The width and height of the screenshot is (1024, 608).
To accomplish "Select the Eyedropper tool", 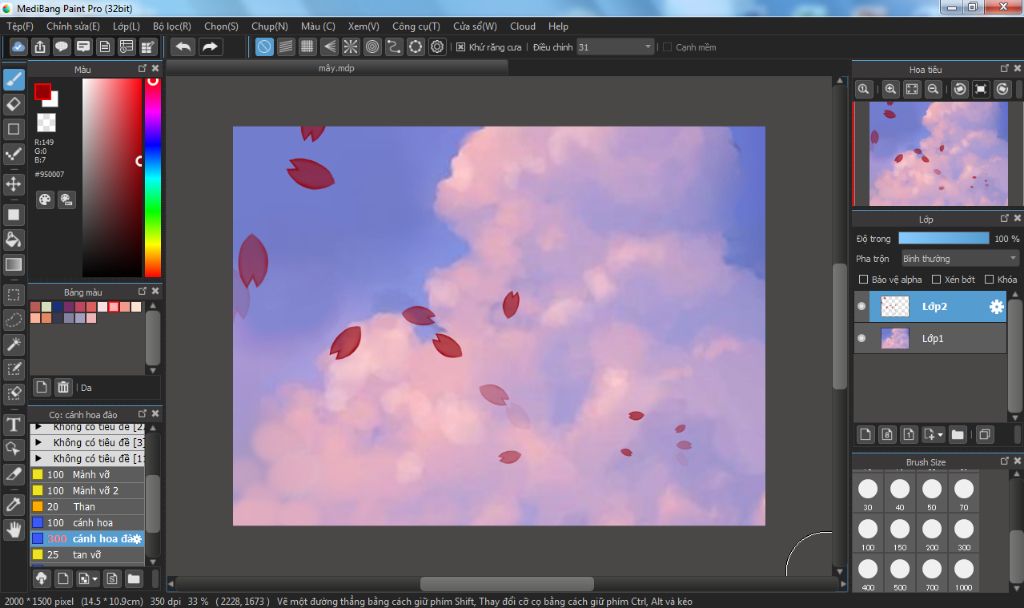I will click(14, 505).
